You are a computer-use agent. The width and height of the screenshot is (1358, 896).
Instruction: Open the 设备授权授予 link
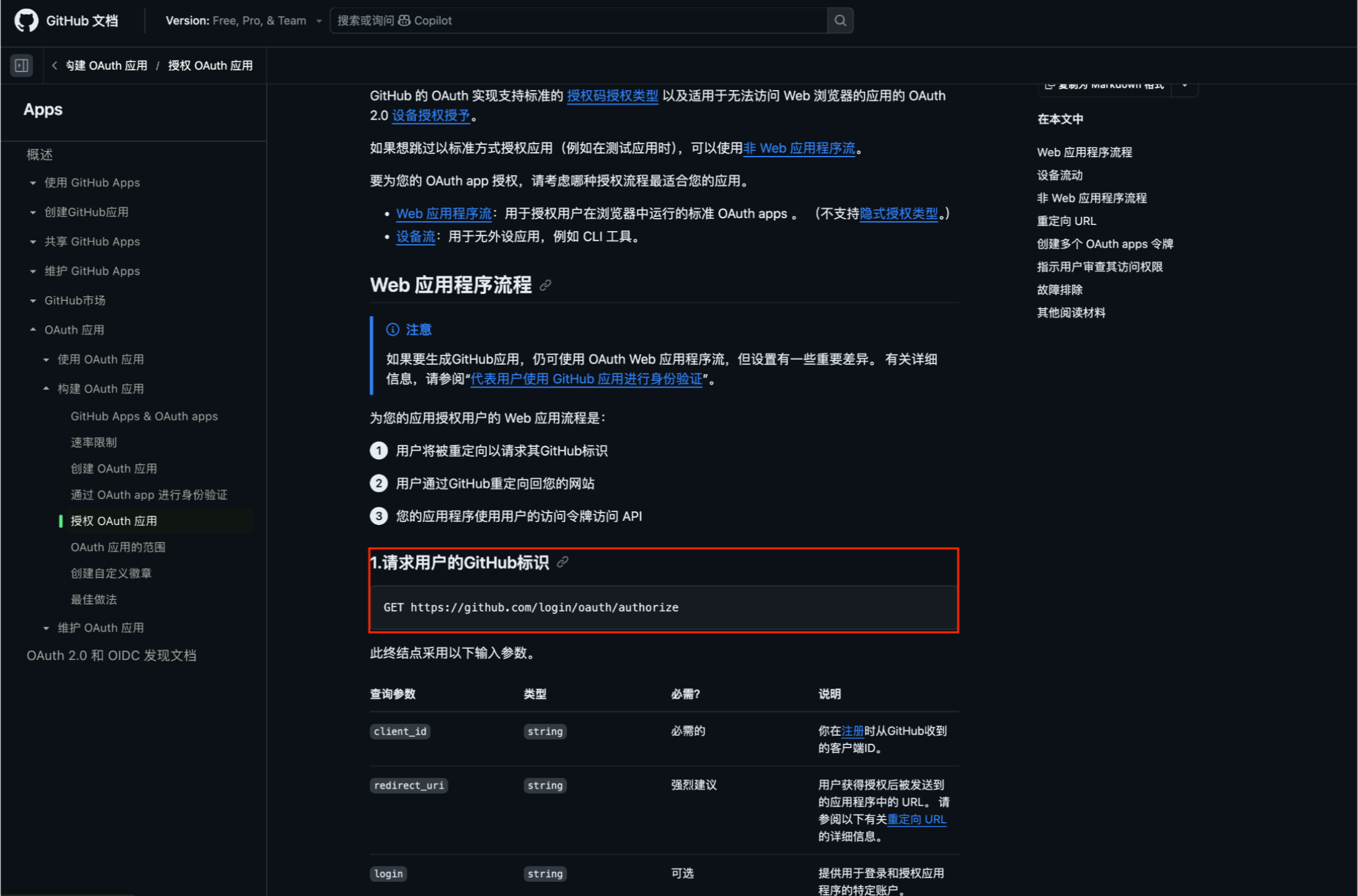pyautogui.click(x=431, y=115)
